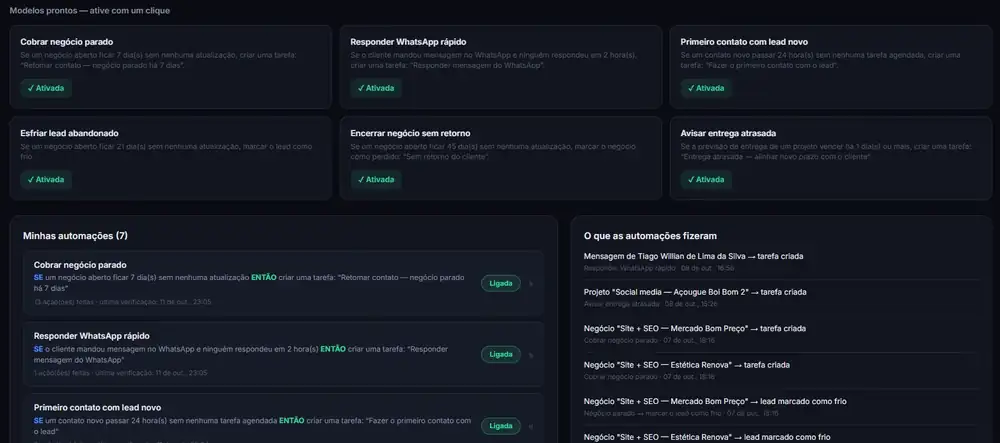Click the 'Encerrar negócio sem retorno' card title
Screen dimensions: 1000x443
coord(410,133)
